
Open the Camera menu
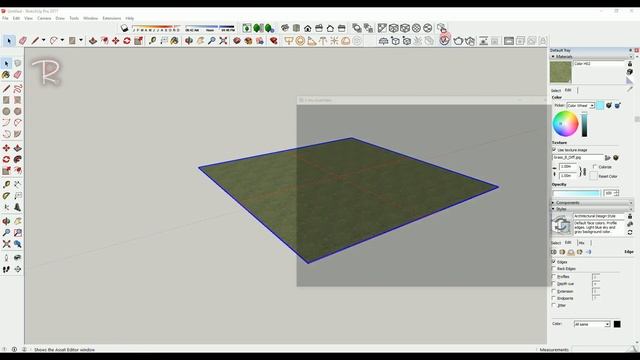[44, 18]
